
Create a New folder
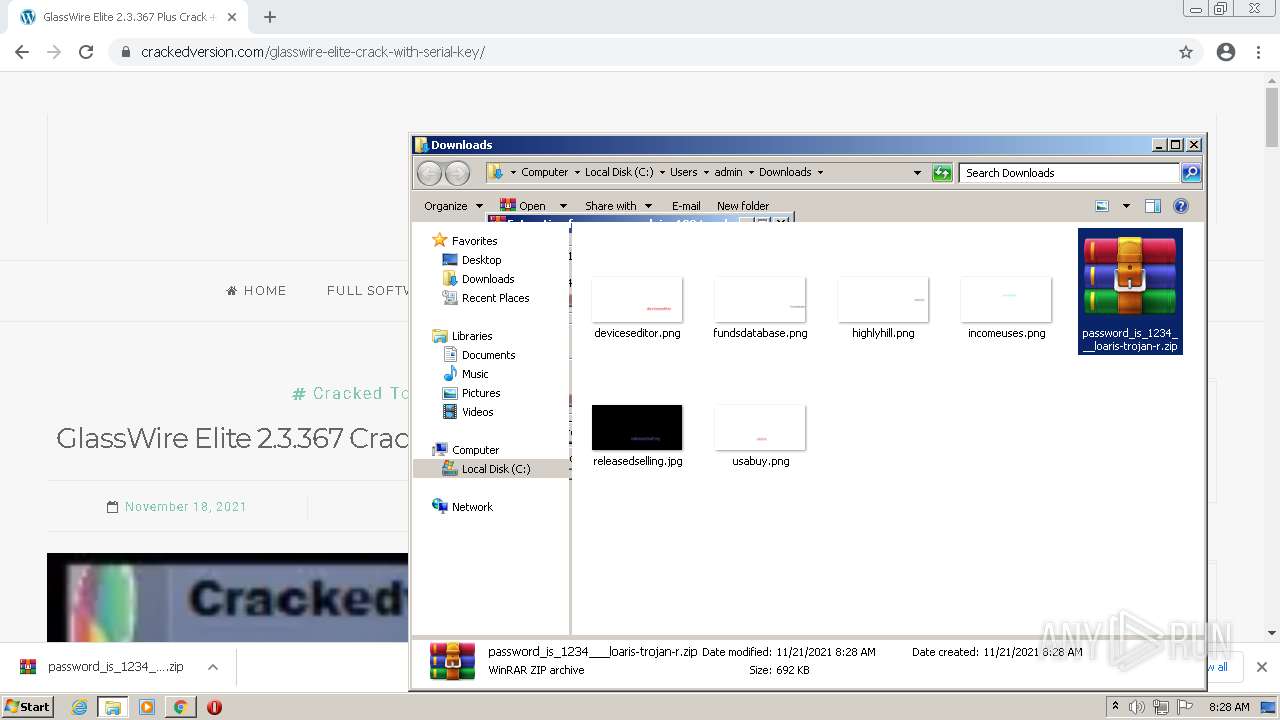743,206
